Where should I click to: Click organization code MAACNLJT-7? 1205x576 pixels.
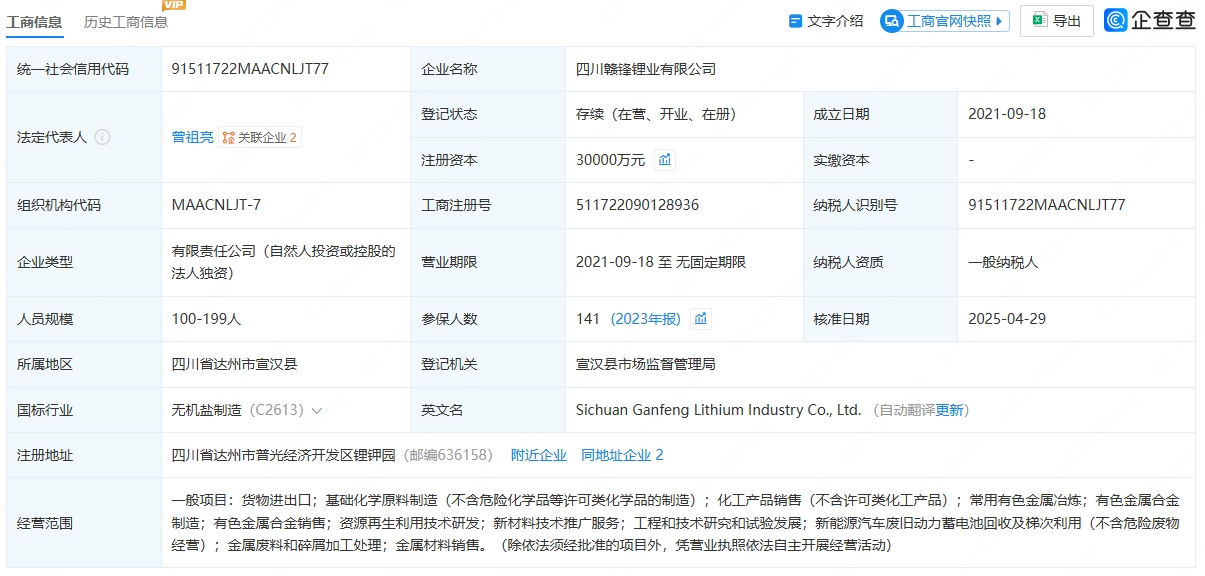pyautogui.click(x=217, y=205)
